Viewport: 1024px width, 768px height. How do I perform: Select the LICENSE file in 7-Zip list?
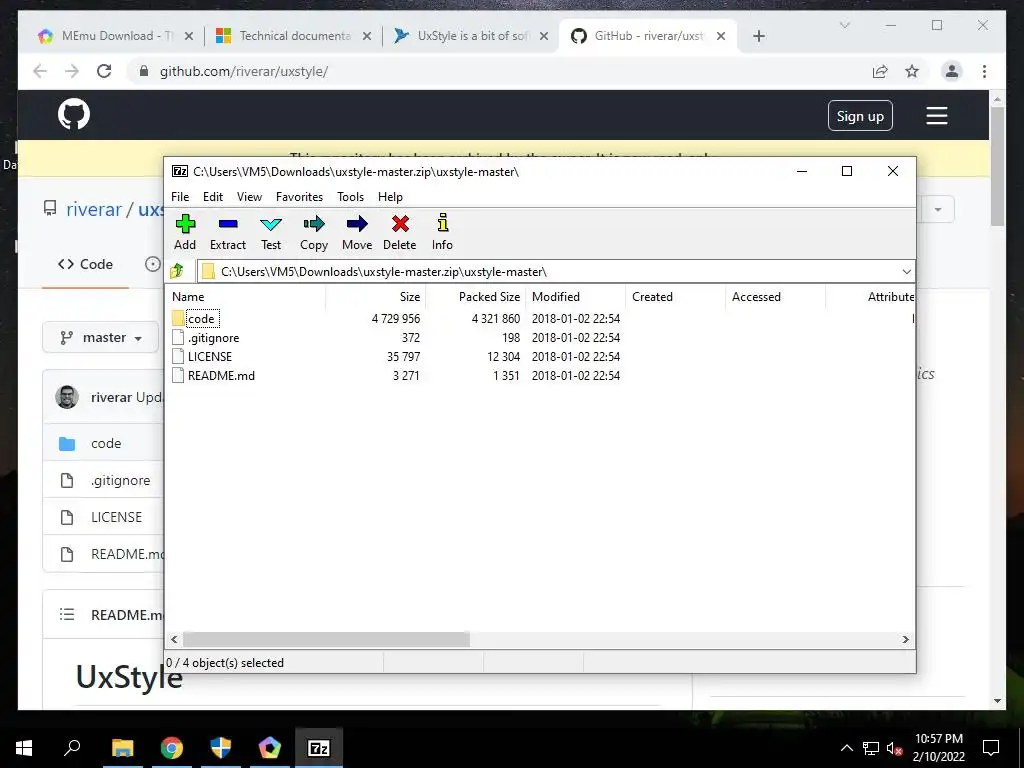(209, 357)
